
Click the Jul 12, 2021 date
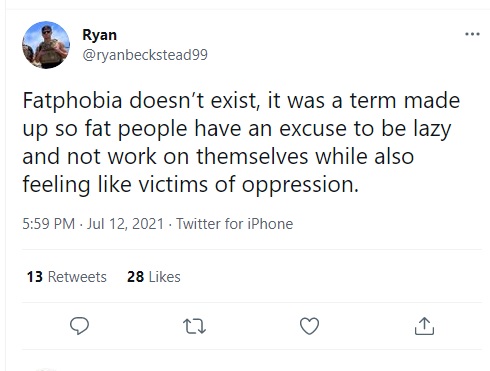coord(125,224)
